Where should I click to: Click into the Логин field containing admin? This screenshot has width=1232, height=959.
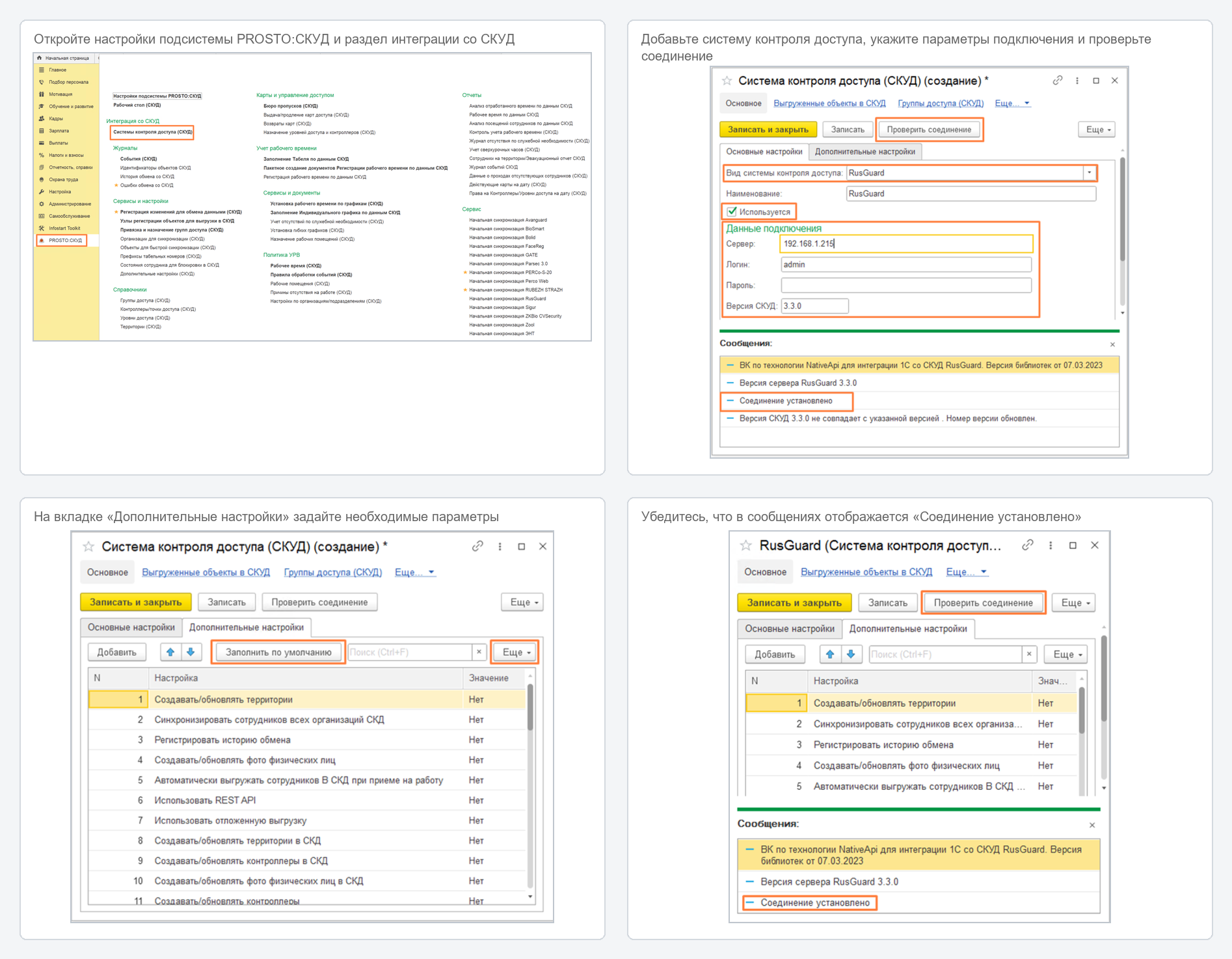(x=905, y=264)
